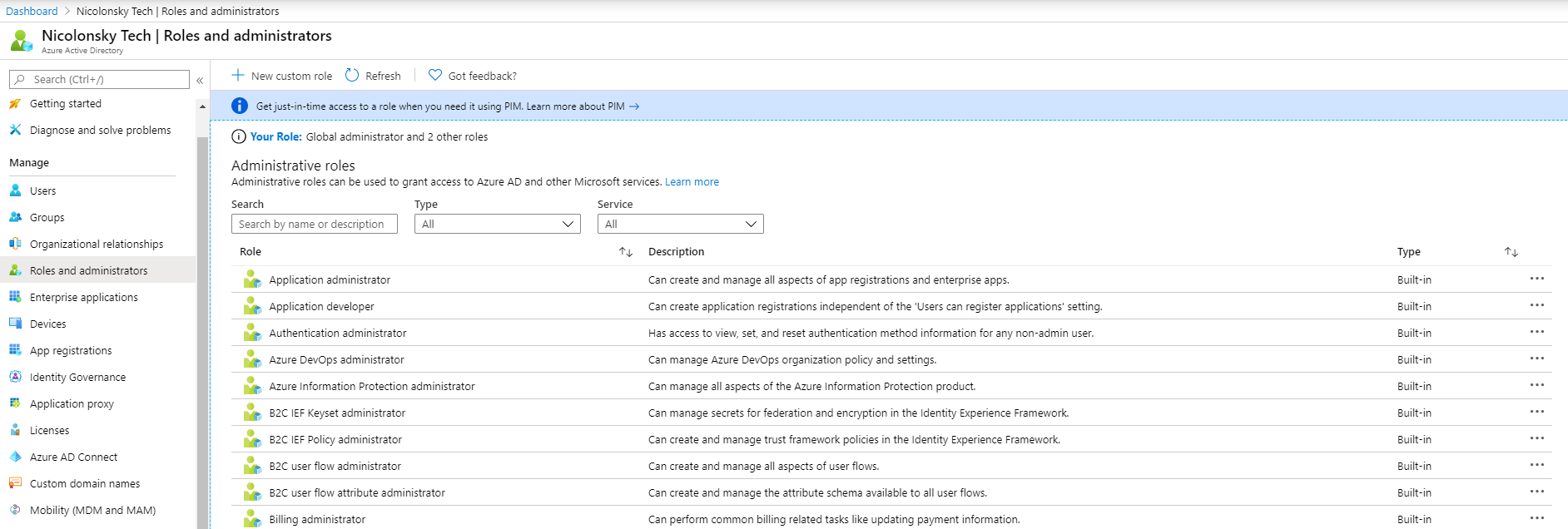Click the Getting started rocket icon
Viewport: 1568px width, 529px height.
15,104
